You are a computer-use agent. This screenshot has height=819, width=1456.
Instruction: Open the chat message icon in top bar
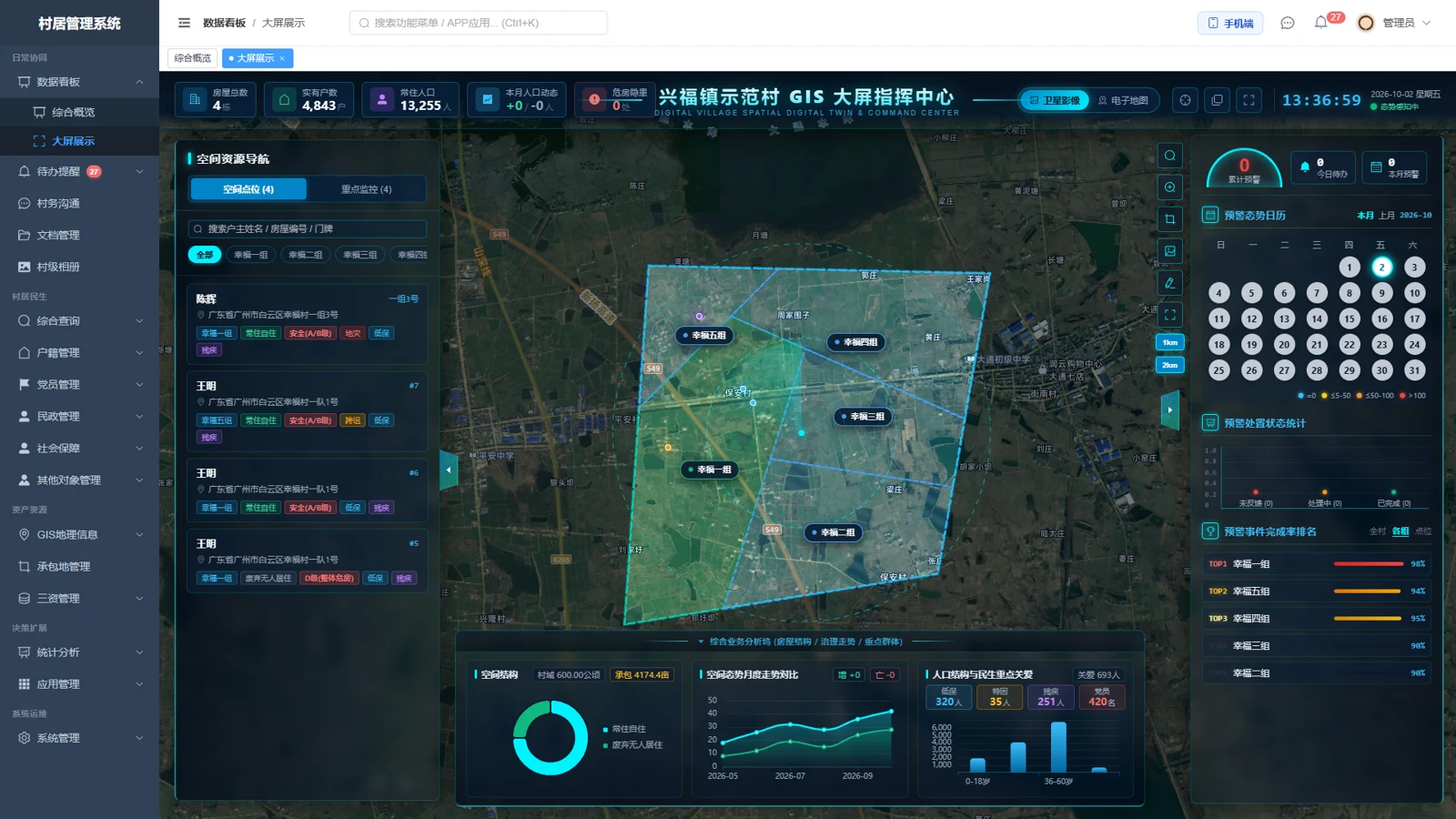1287,23
